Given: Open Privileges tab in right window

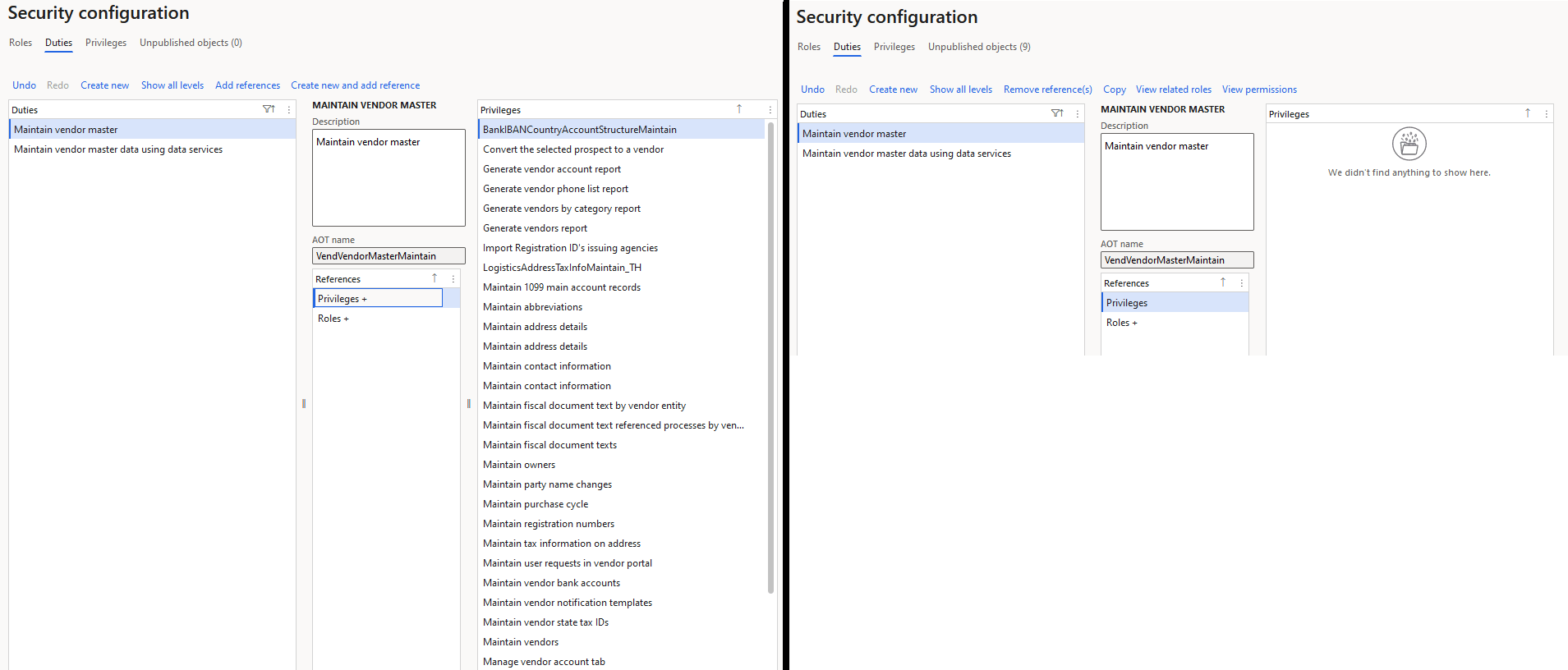Looking at the screenshot, I should click(894, 47).
